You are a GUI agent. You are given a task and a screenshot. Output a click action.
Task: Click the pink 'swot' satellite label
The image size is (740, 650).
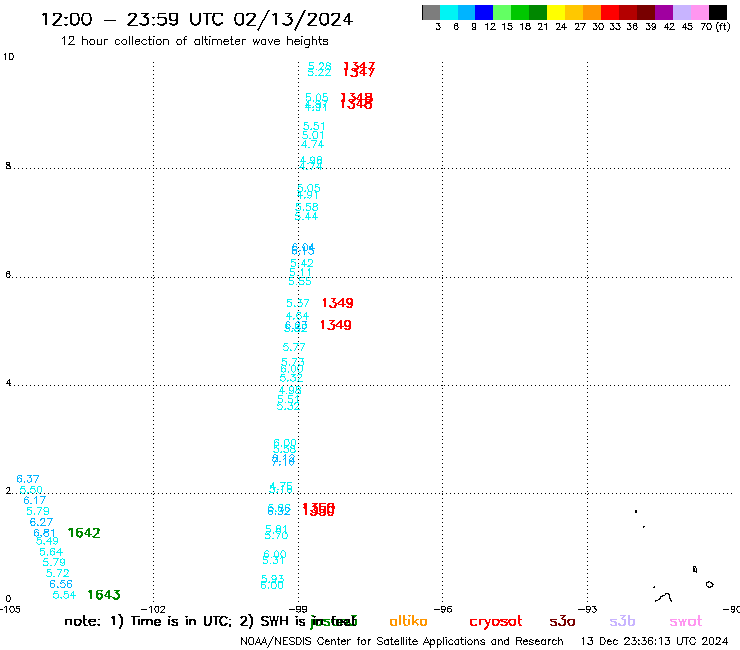(686, 622)
